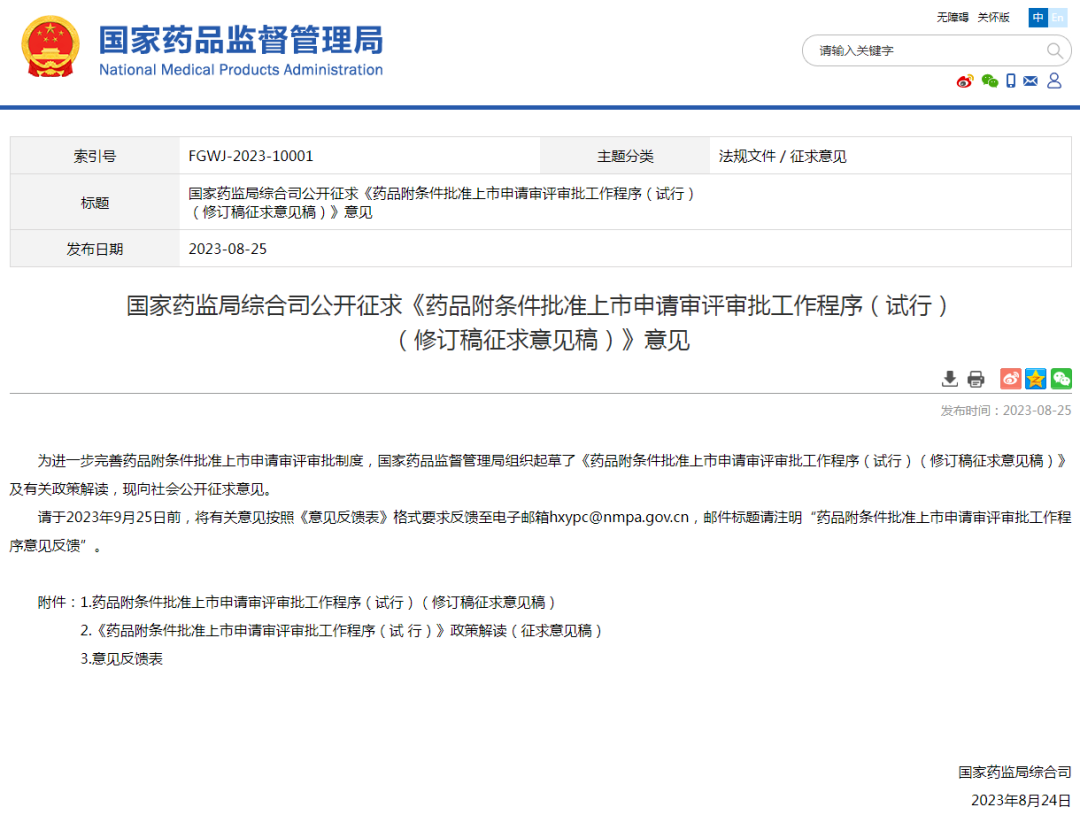Open the mobile phone icon in header
Image resolution: width=1080 pixels, height=815 pixels.
(x=1010, y=81)
